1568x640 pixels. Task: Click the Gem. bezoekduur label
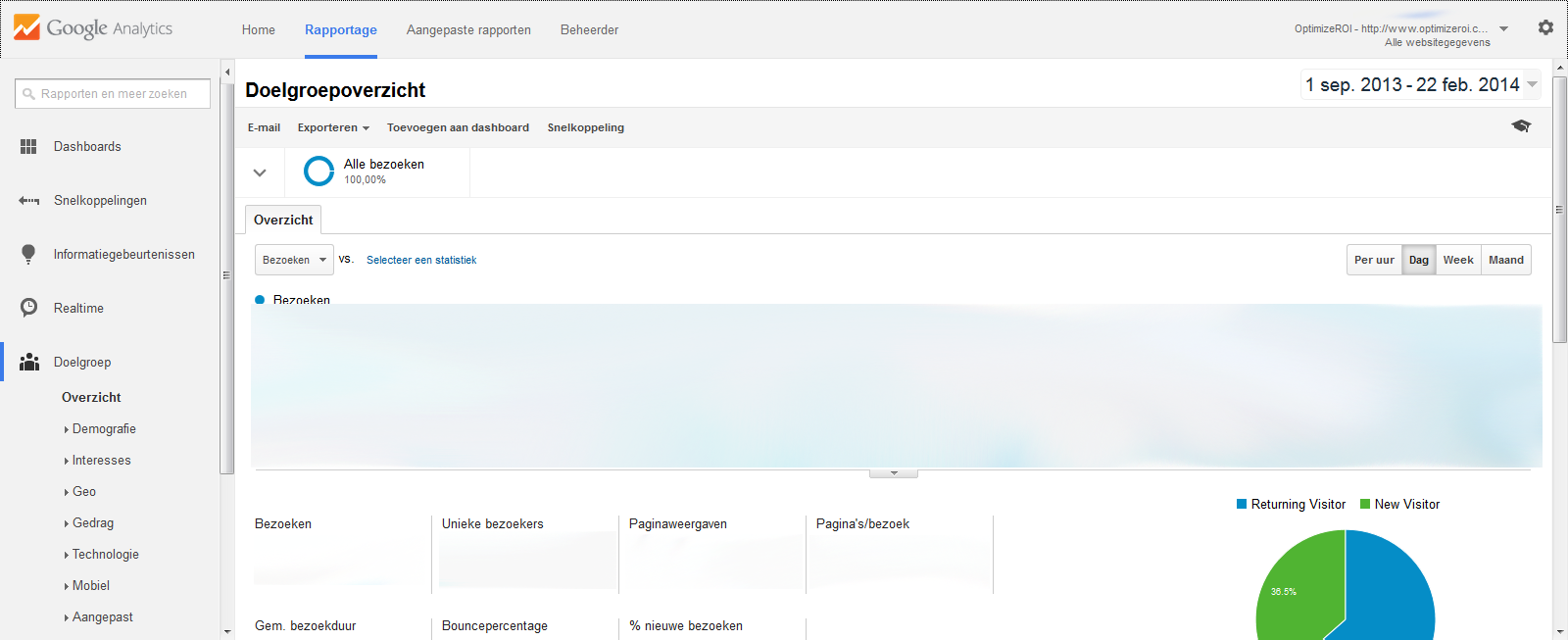pyautogui.click(x=306, y=625)
